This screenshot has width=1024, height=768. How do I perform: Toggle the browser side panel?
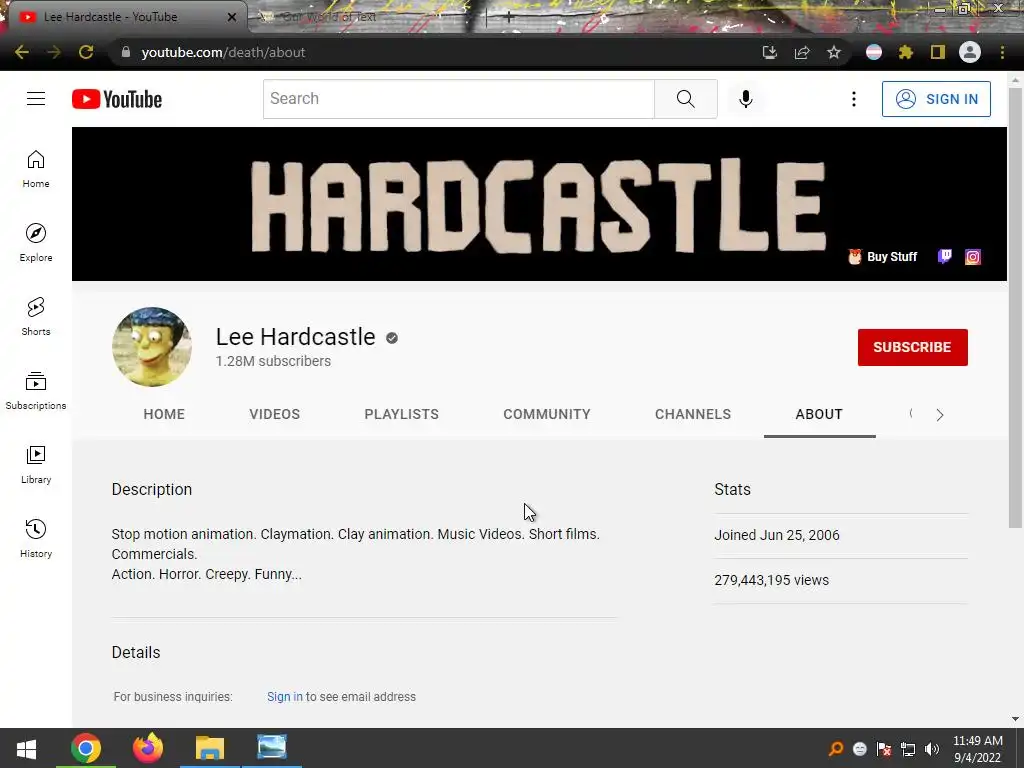[x=938, y=52]
